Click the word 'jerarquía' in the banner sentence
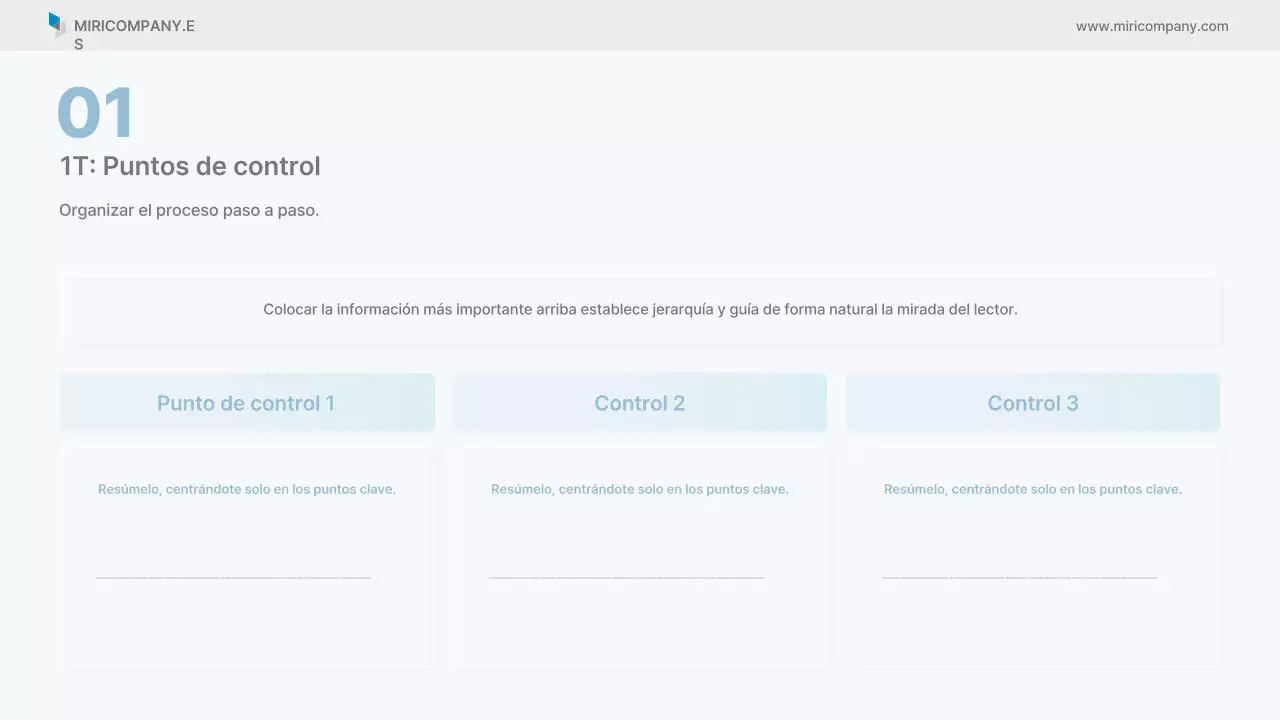The width and height of the screenshot is (1280, 720). (x=683, y=310)
